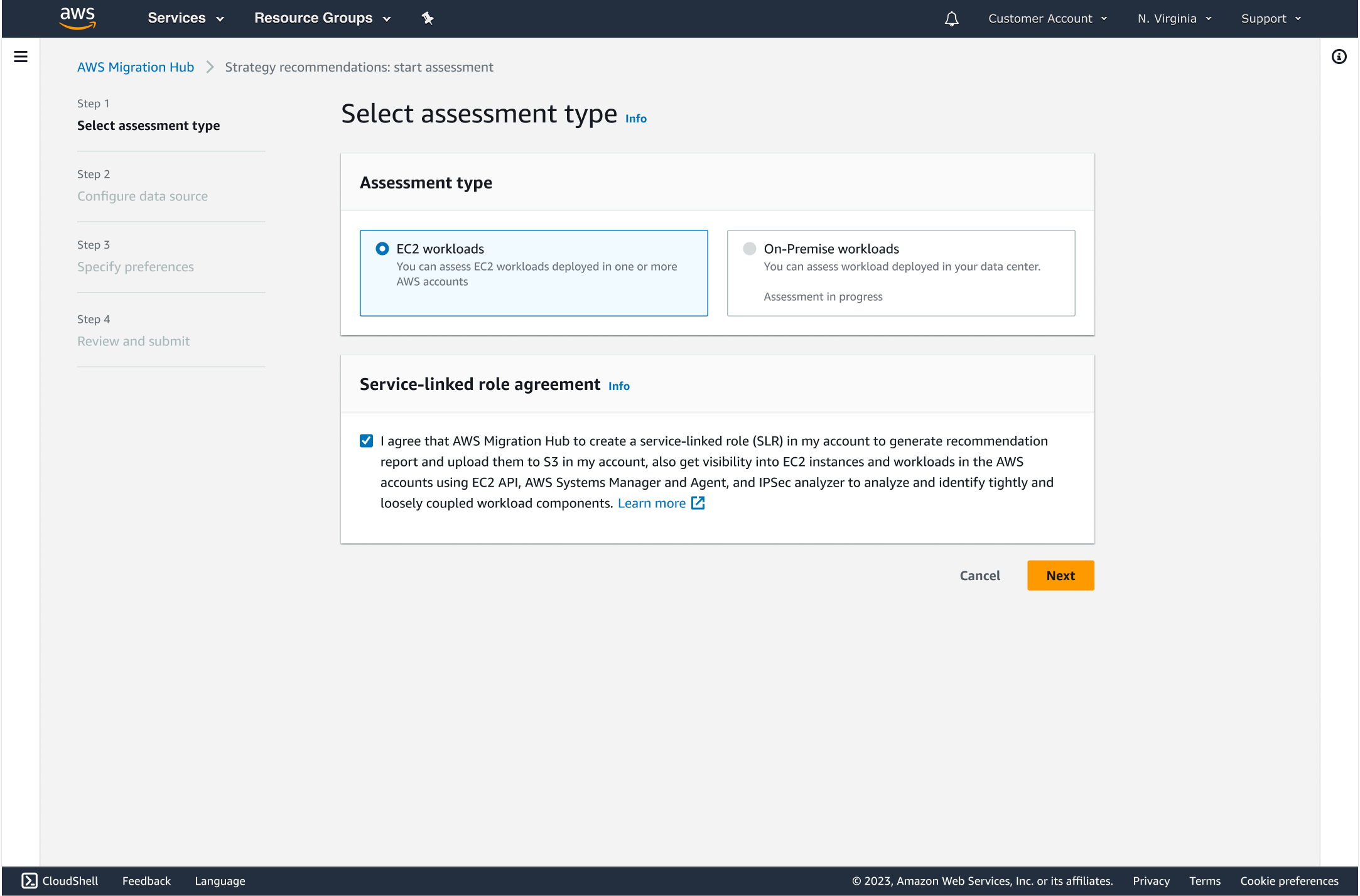The height and width of the screenshot is (896, 1360).
Task: Expand the Resource Groups dropdown
Action: pos(323,18)
